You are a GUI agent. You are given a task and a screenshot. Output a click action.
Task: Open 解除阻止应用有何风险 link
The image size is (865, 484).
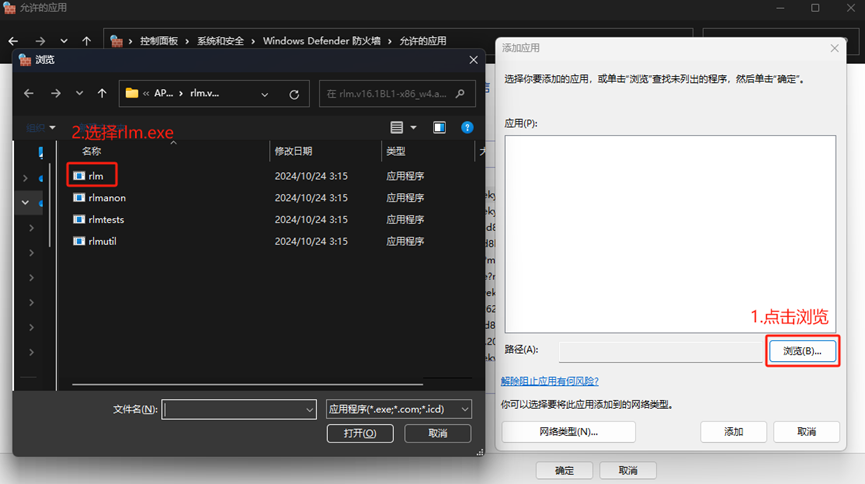pos(549,381)
